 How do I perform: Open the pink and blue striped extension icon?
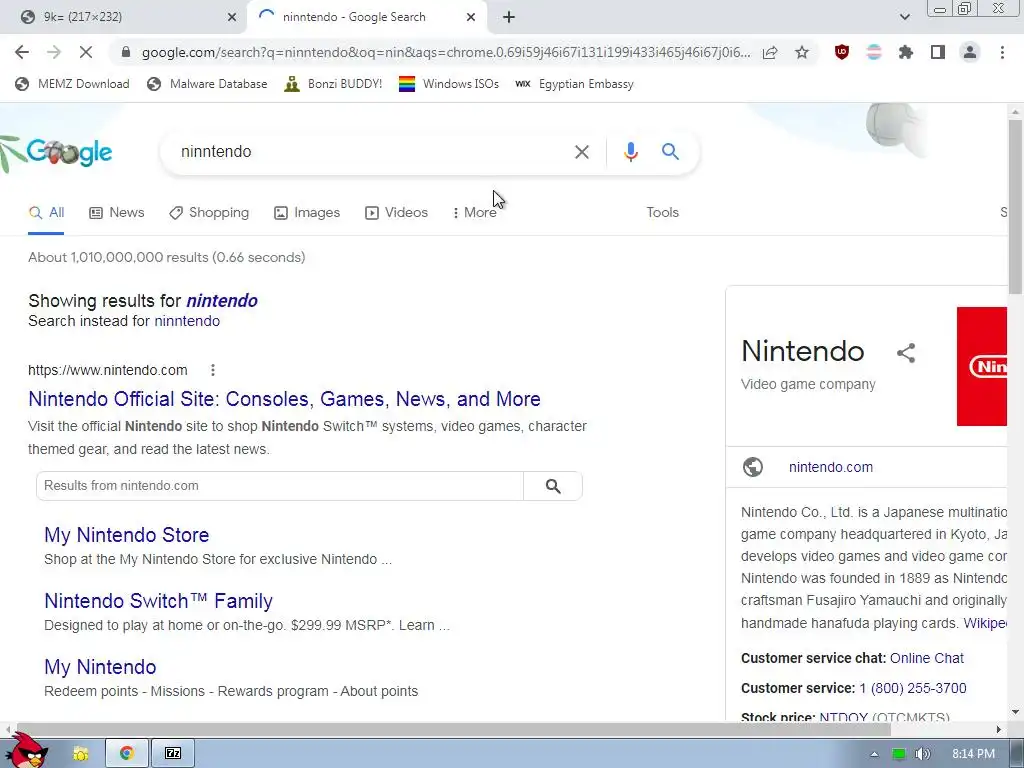[874, 52]
